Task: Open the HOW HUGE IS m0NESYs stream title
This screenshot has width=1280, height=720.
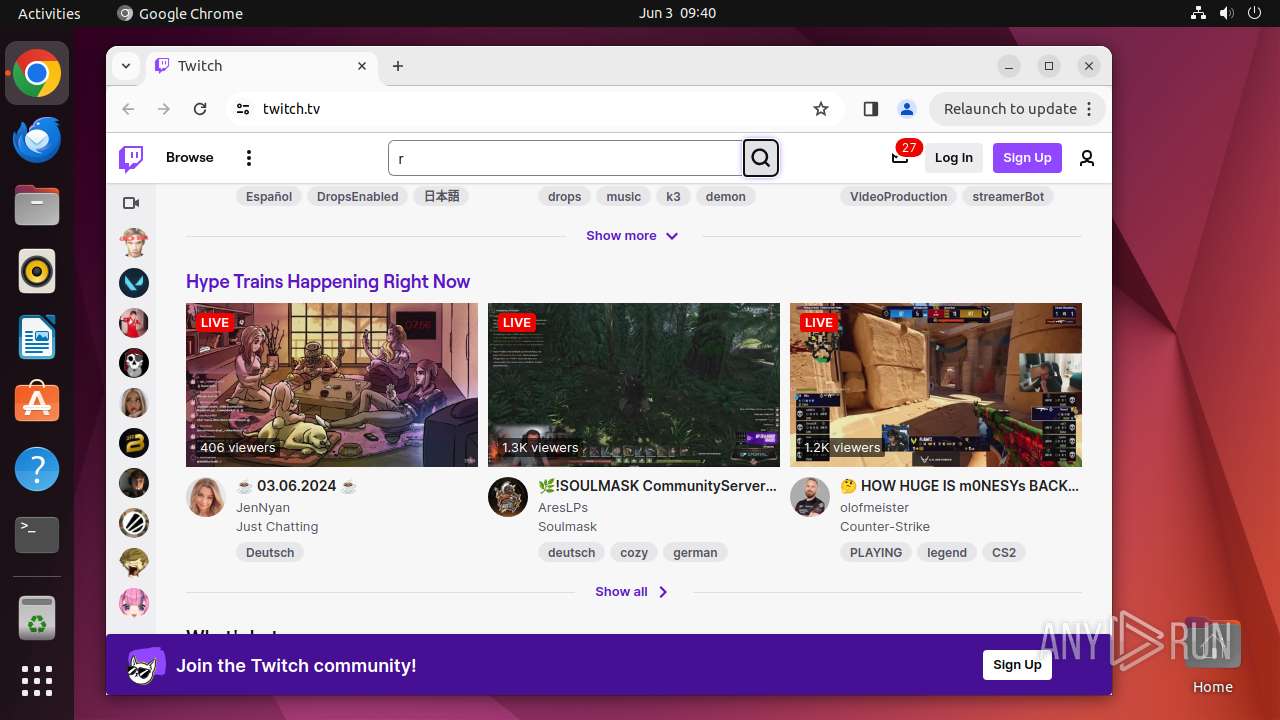Action: pos(960,486)
